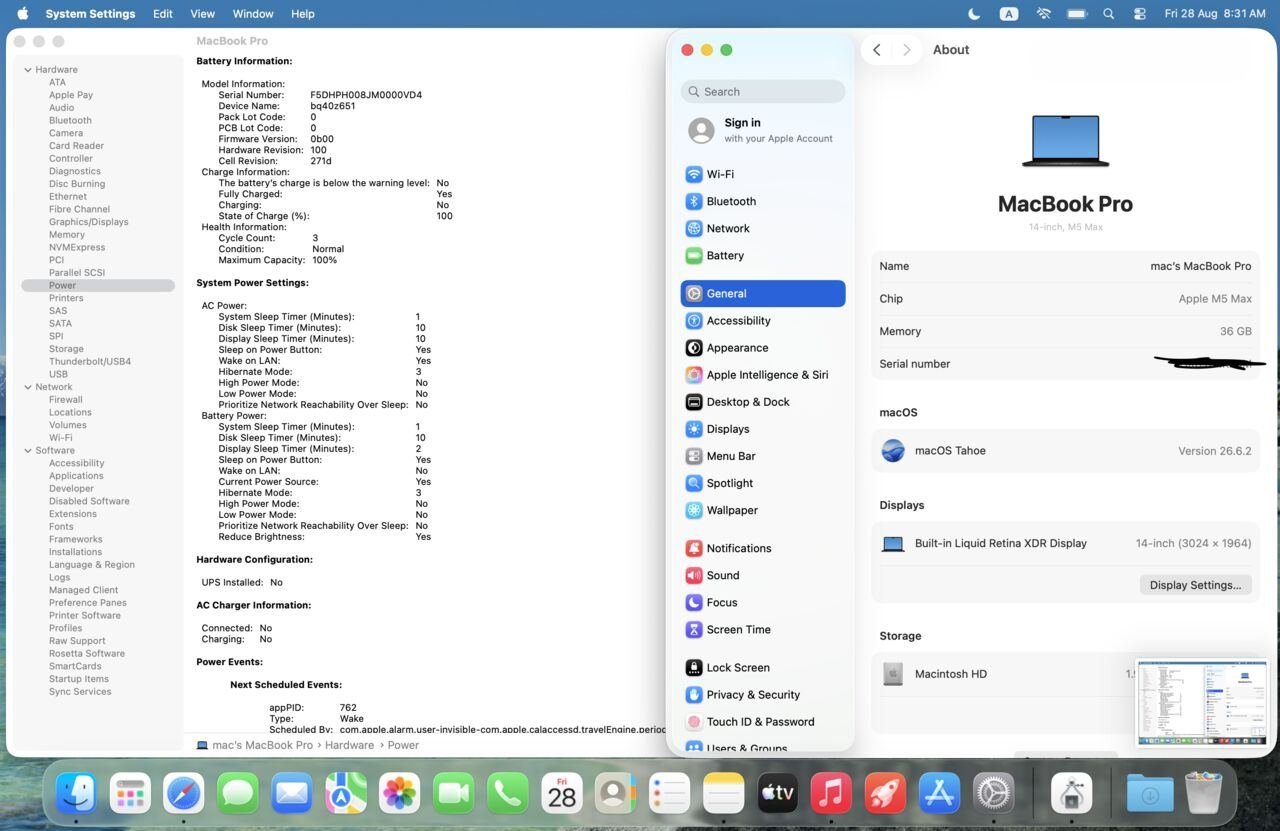This screenshot has width=1280, height=831.
Task: Open Desktop & Dock settings
Action: (763, 401)
